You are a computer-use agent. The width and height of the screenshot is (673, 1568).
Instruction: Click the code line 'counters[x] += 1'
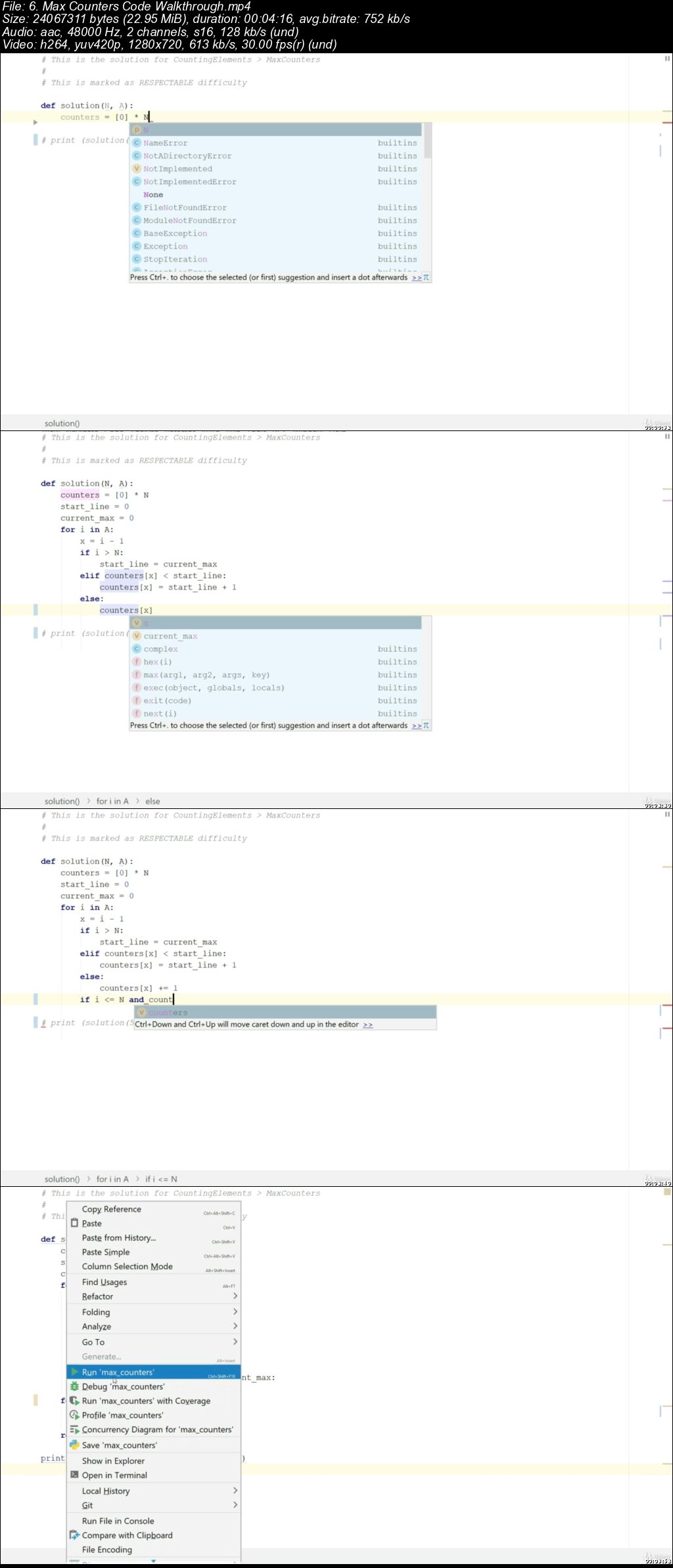tap(139, 988)
